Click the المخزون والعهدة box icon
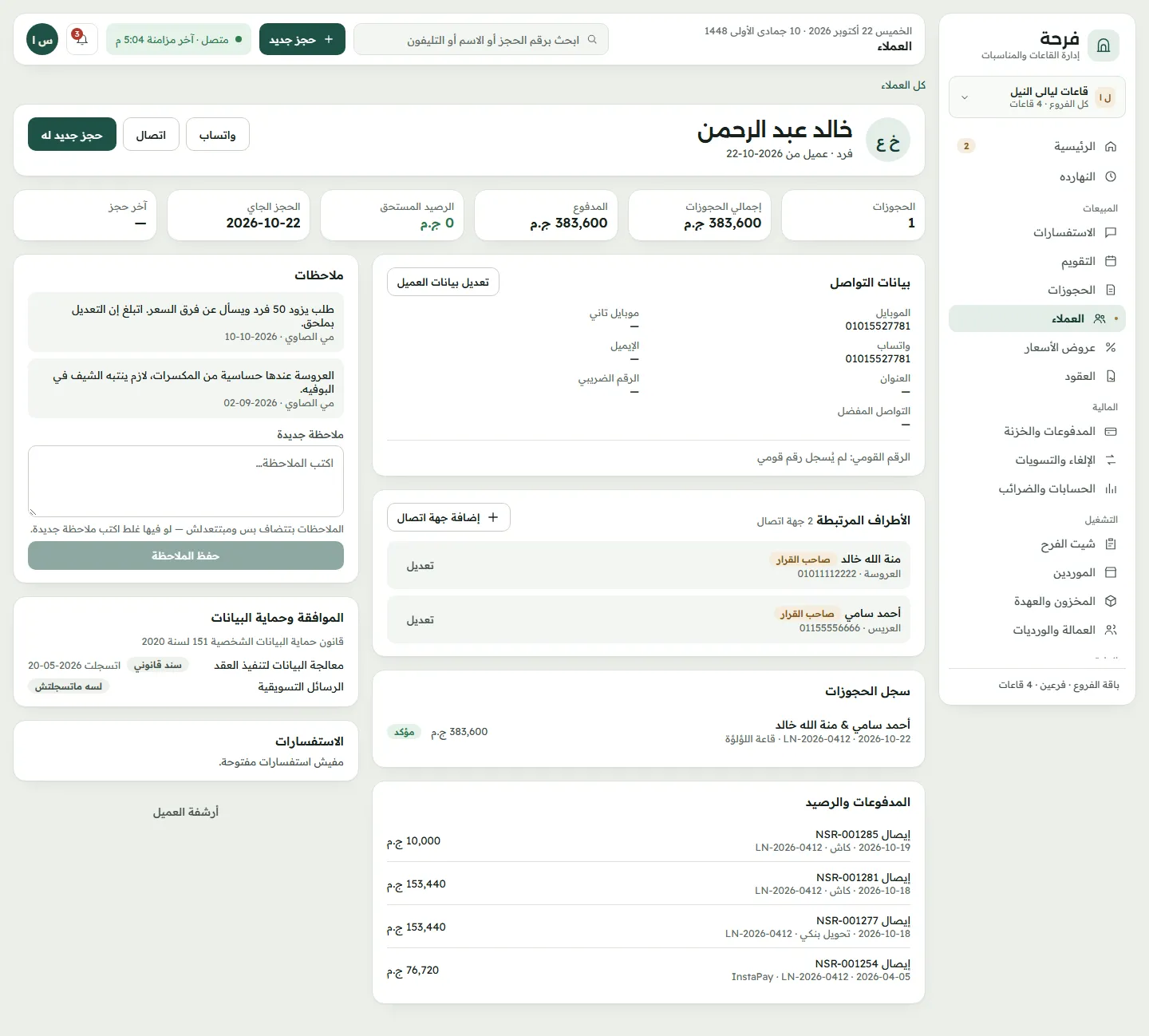The image size is (1149, 1036). point(1111,601)
